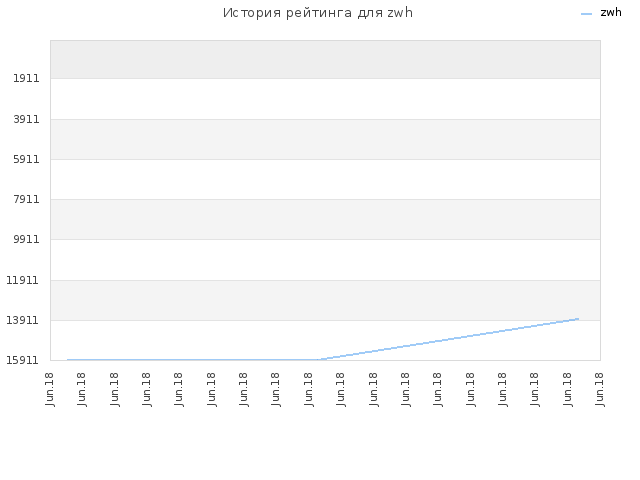Click the dark gray band above the 1911 gridline
This screenshot has width=640, height=480.
[x=325, y=59]
